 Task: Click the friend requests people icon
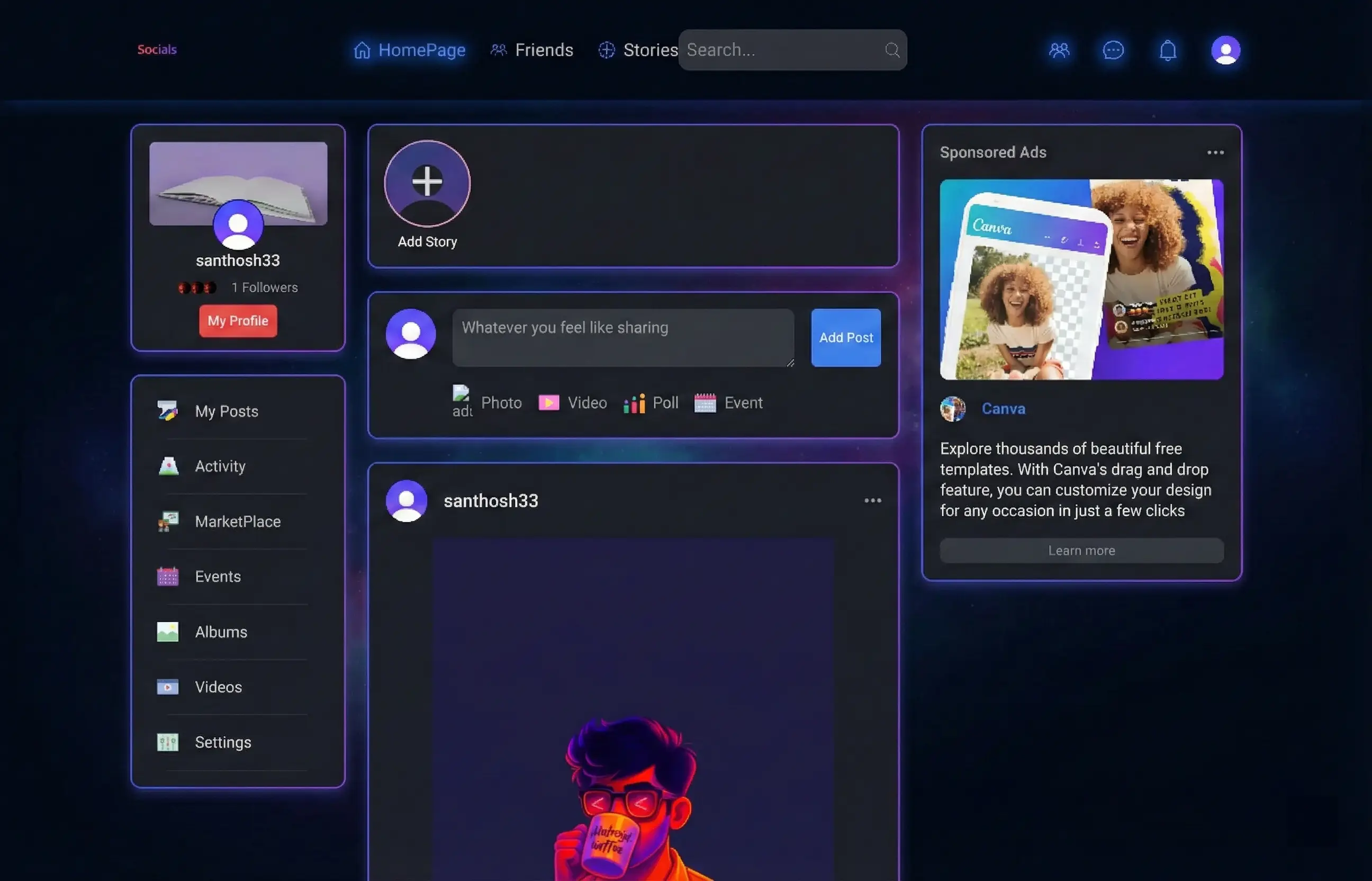point(1059,50)
